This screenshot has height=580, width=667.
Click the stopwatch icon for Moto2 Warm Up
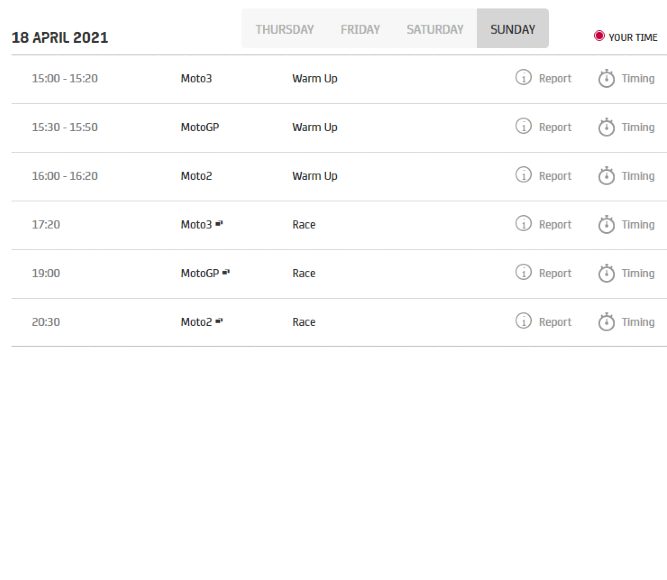point(606,175)
